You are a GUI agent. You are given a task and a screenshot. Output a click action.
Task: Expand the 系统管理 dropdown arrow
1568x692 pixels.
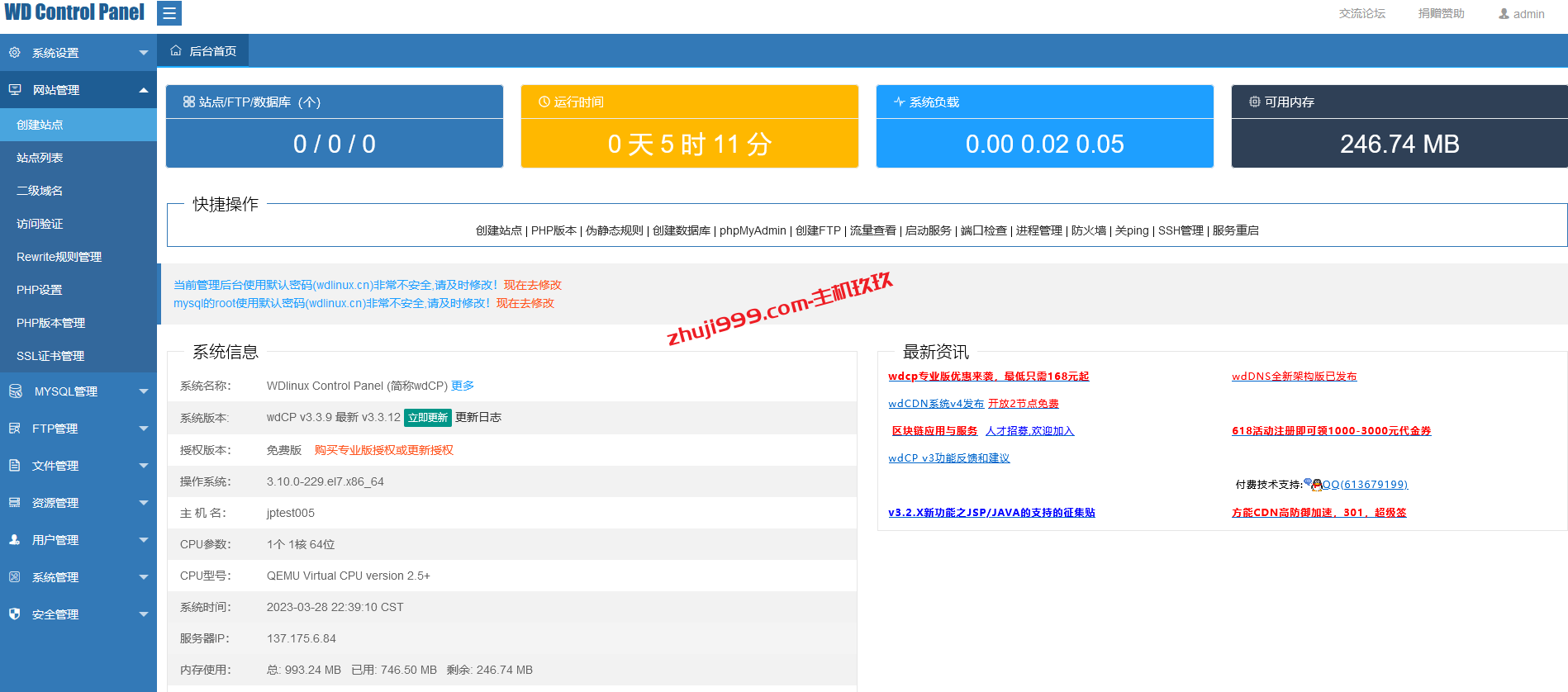[144, 577]
